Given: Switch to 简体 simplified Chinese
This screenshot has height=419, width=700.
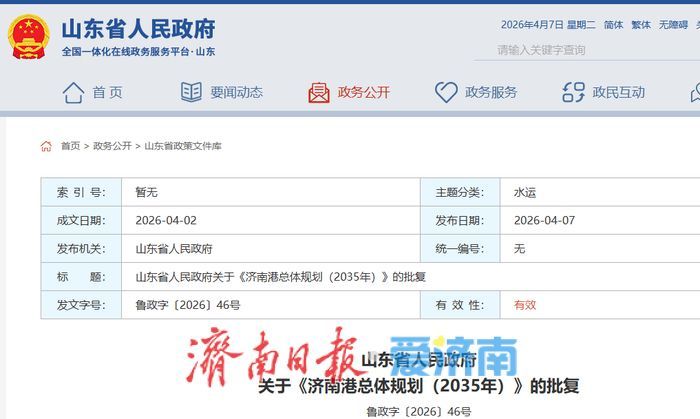Looking at the screenshot, I should [x=613, y=25].
